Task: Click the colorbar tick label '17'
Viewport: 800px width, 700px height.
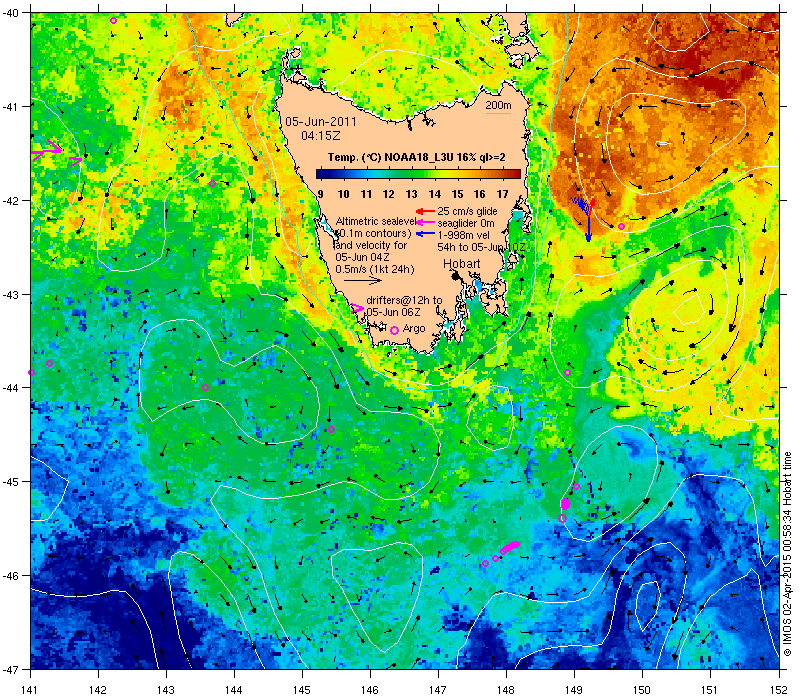Action: pos(503,194)
